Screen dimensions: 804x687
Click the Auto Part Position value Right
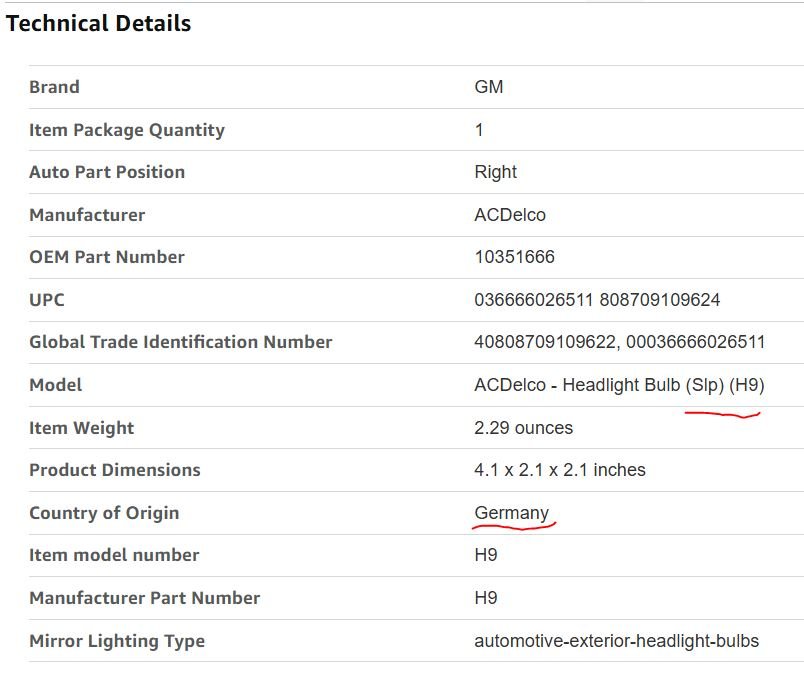pyautogui.click(x=495, y=172)
